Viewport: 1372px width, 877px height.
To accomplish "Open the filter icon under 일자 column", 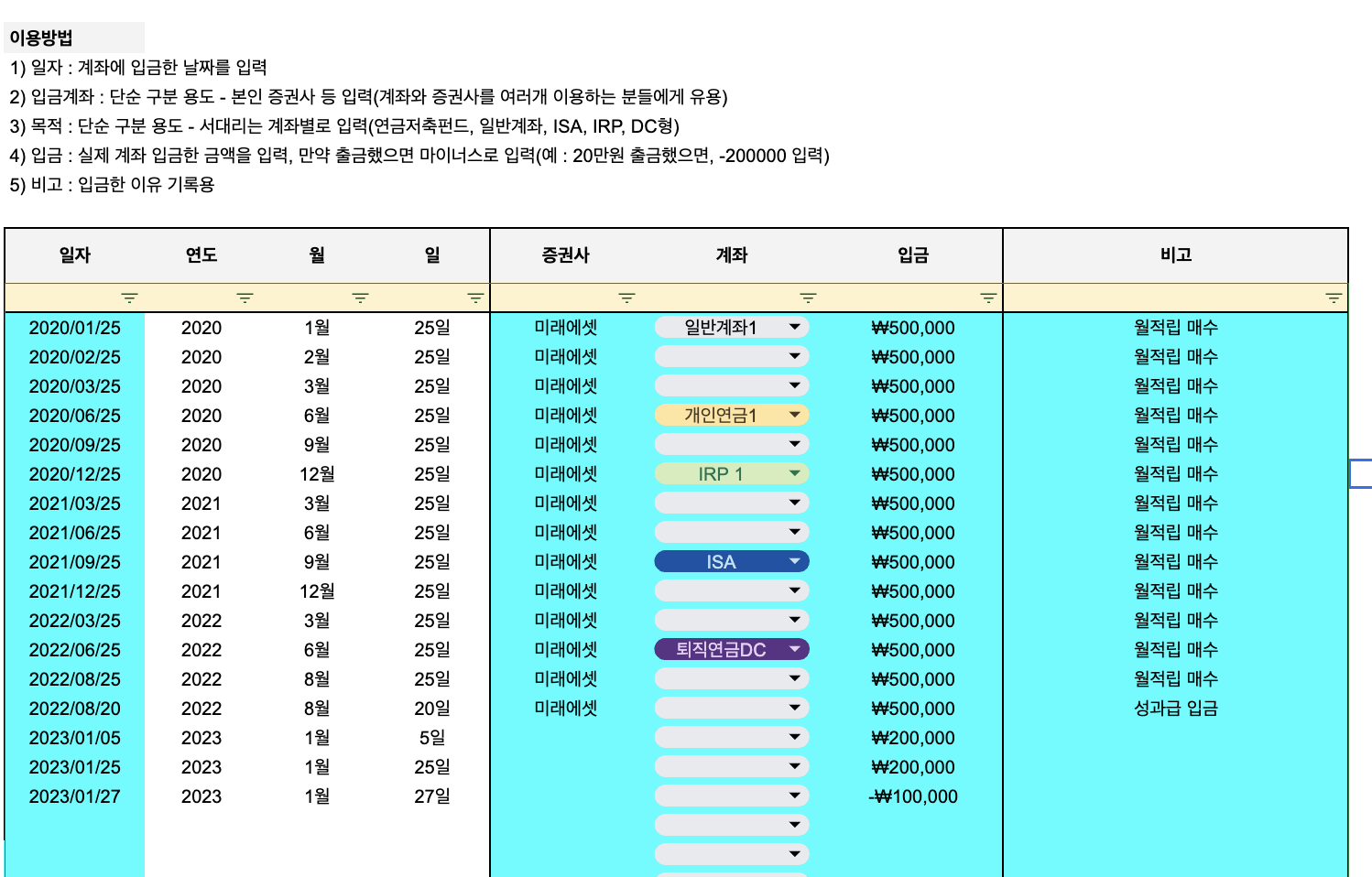I will (130, 298).
